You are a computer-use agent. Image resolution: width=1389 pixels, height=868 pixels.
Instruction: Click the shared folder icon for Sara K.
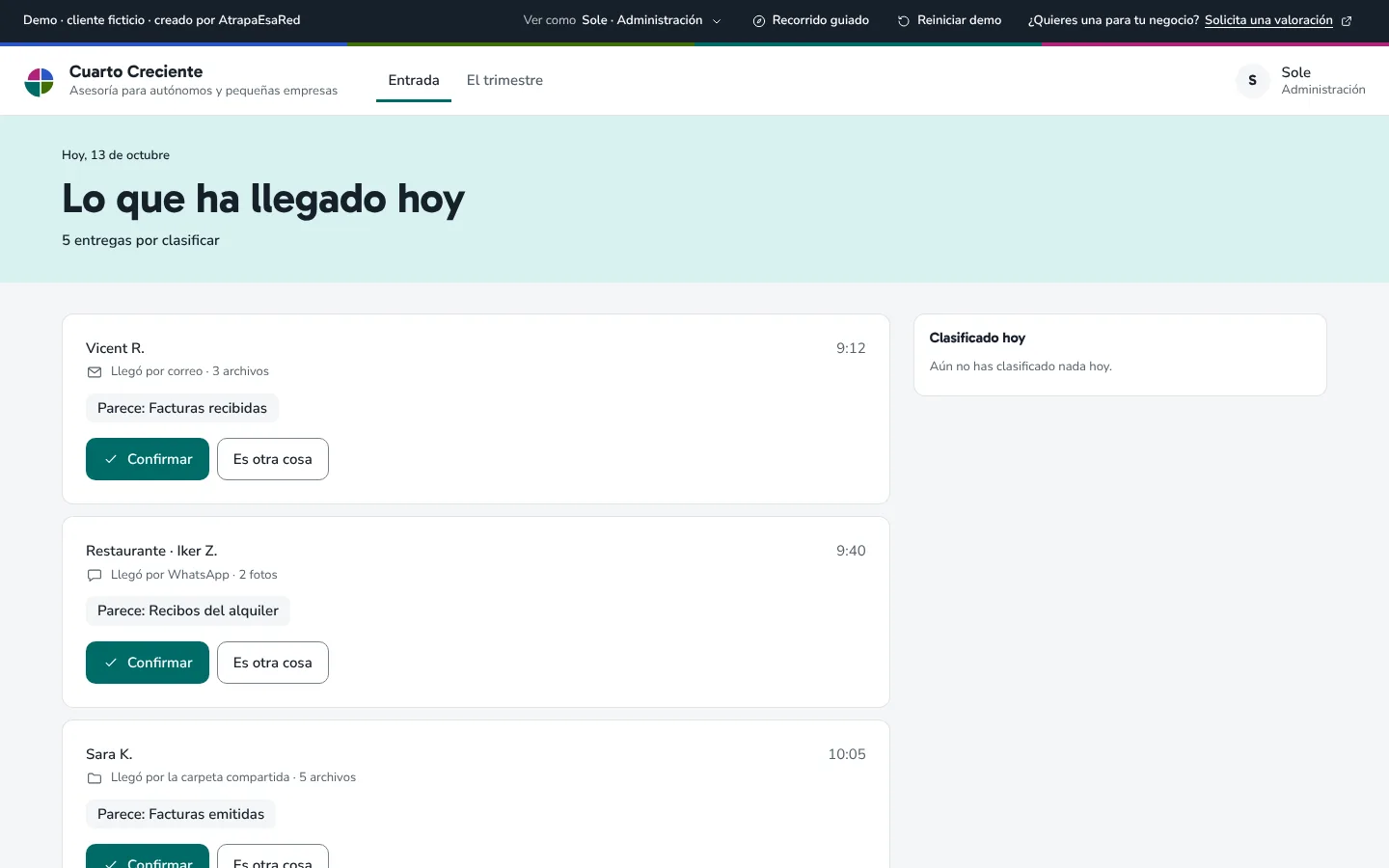coord(95,778)
